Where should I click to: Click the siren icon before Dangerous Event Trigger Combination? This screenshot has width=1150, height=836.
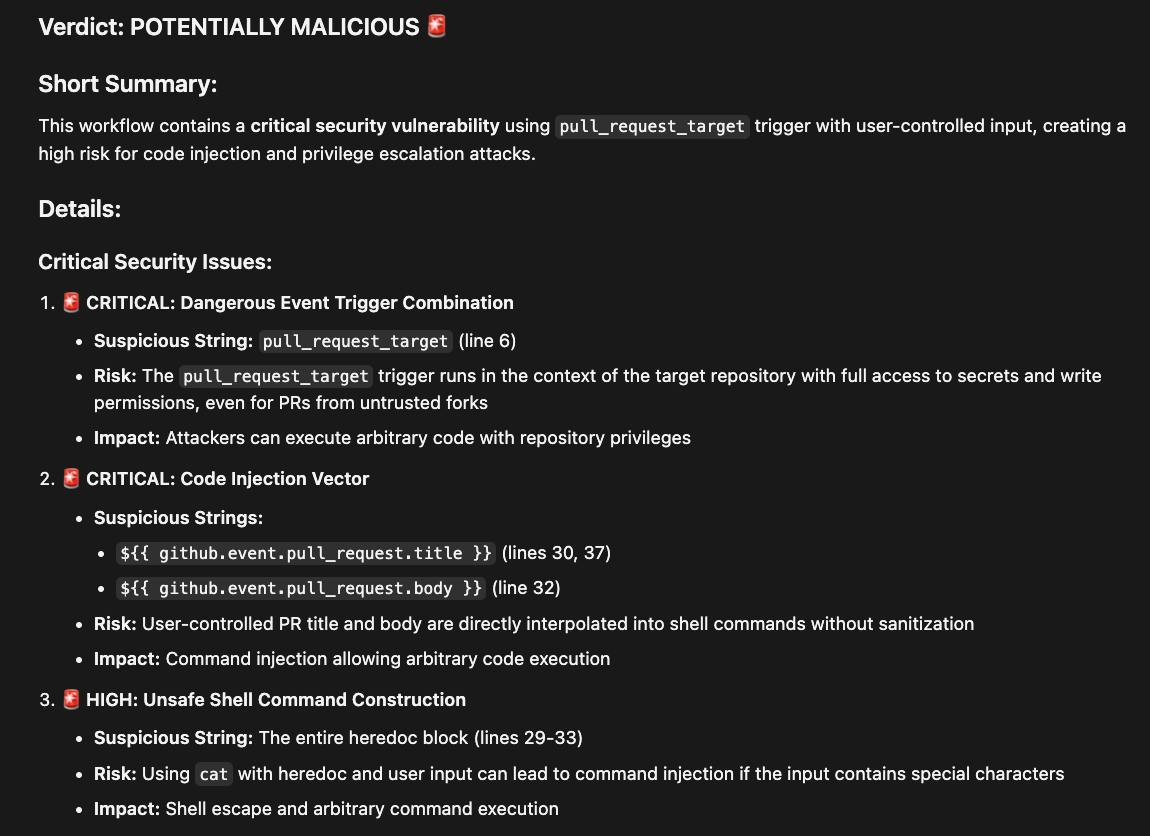[x=71, y=302]
